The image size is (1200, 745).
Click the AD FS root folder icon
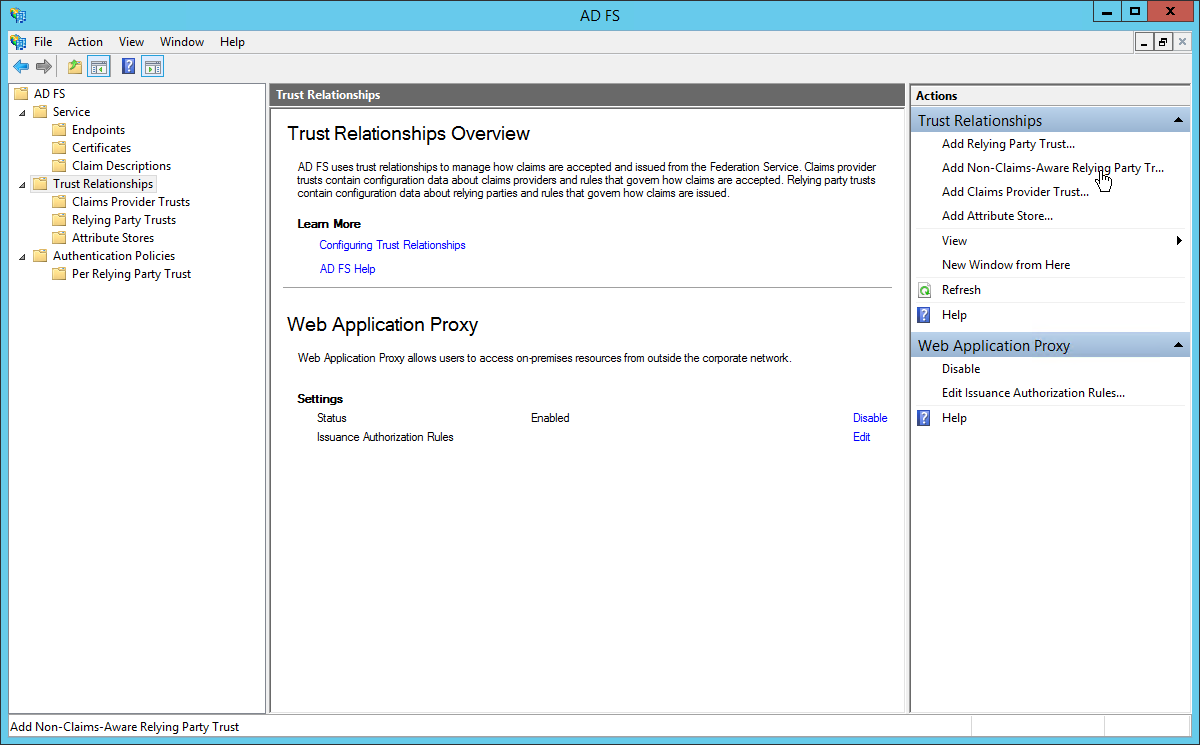[x=21, y=94]
